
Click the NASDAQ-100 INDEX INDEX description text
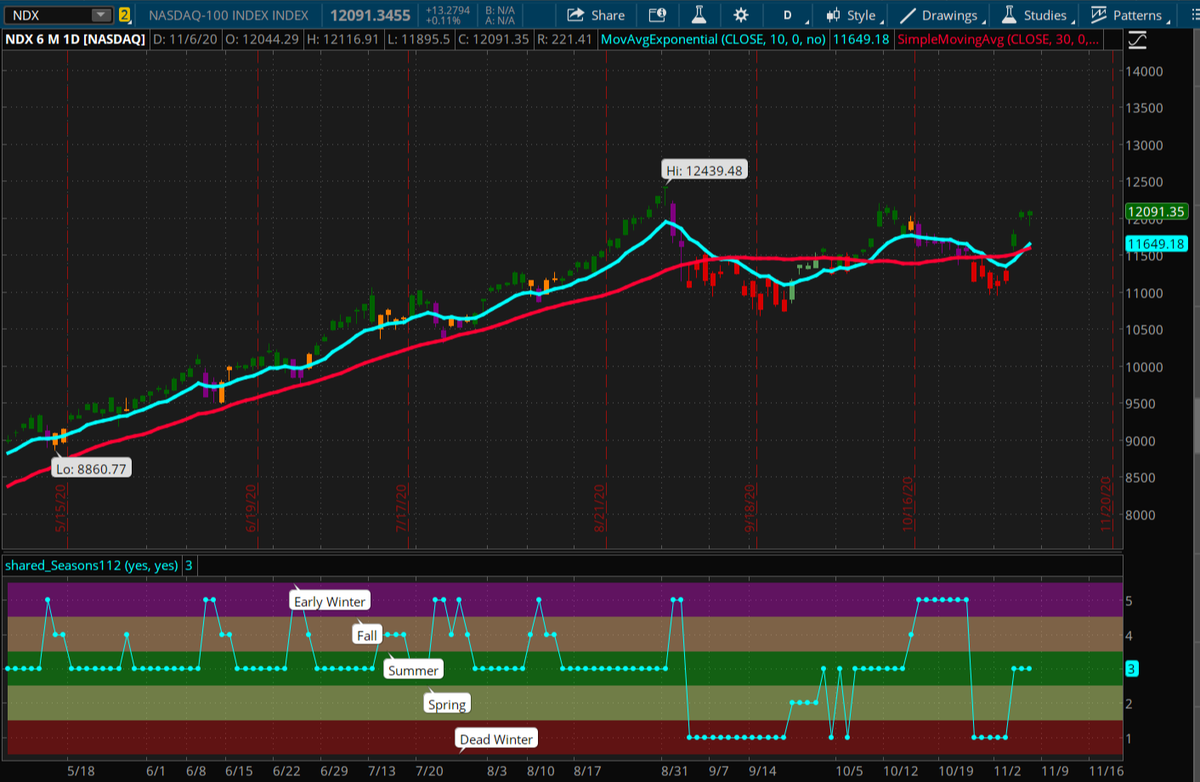227,15
